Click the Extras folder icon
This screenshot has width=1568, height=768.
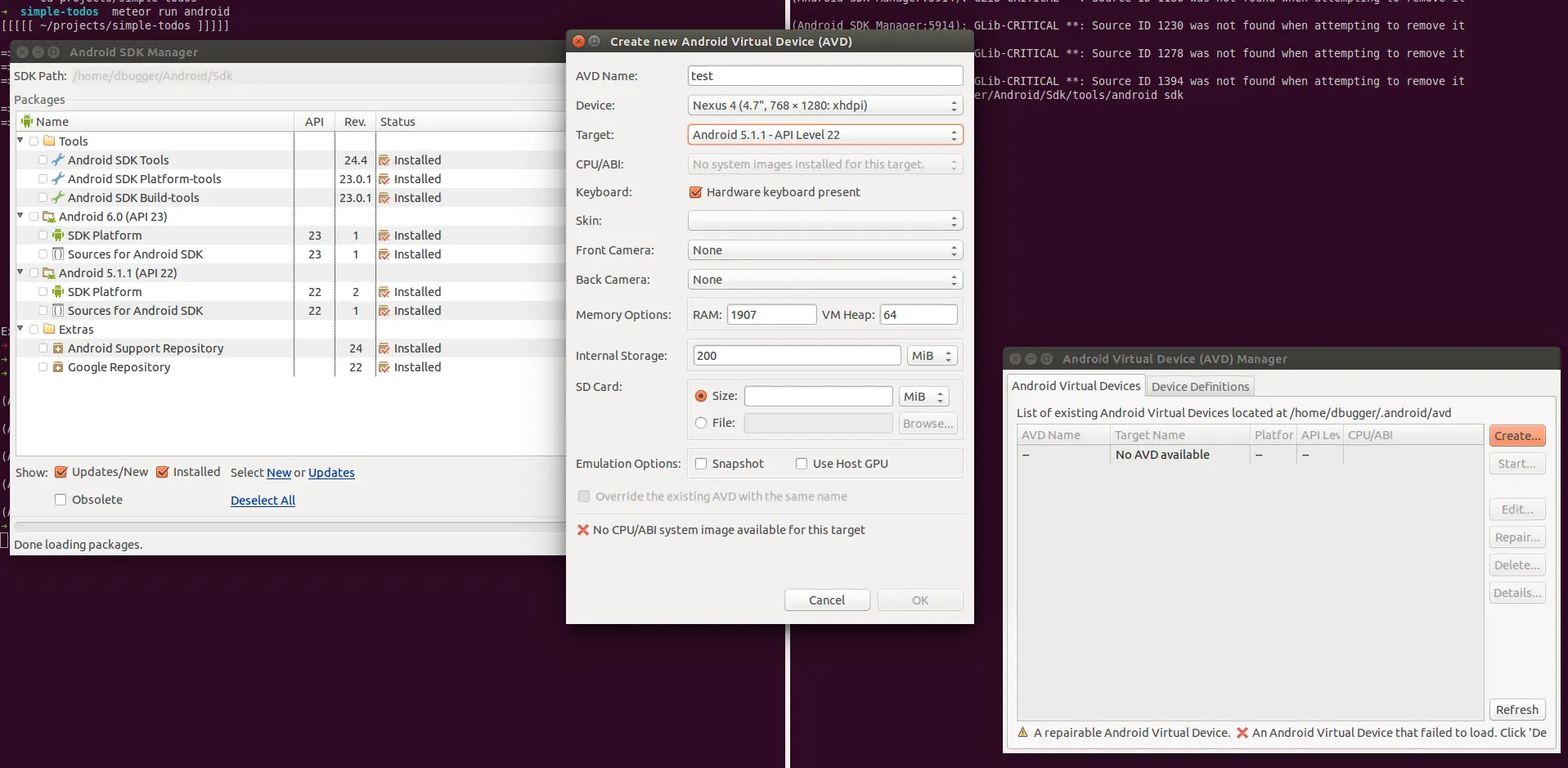click(x=49, y=330)
